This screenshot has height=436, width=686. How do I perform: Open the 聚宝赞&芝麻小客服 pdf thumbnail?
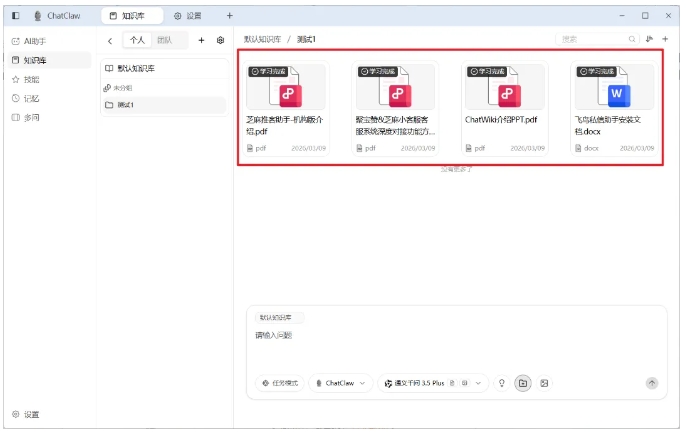pyautogui.click(x=396, y=87)
